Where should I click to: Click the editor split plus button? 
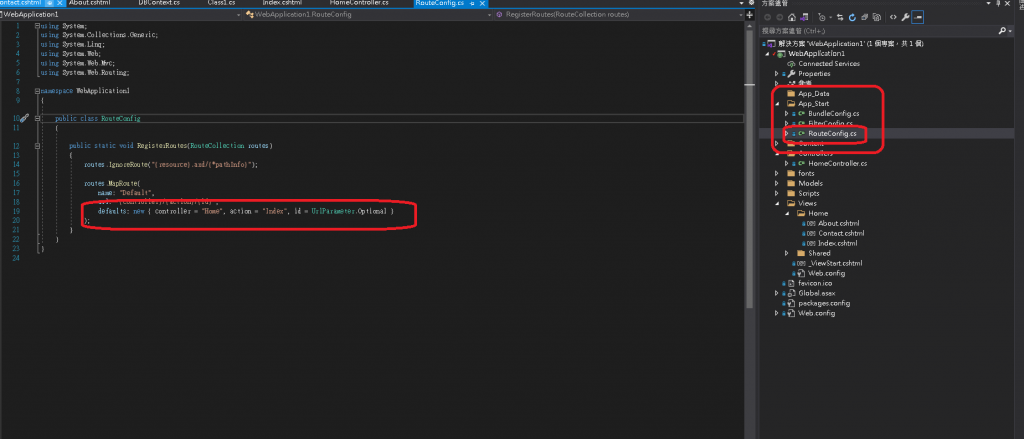750,14
